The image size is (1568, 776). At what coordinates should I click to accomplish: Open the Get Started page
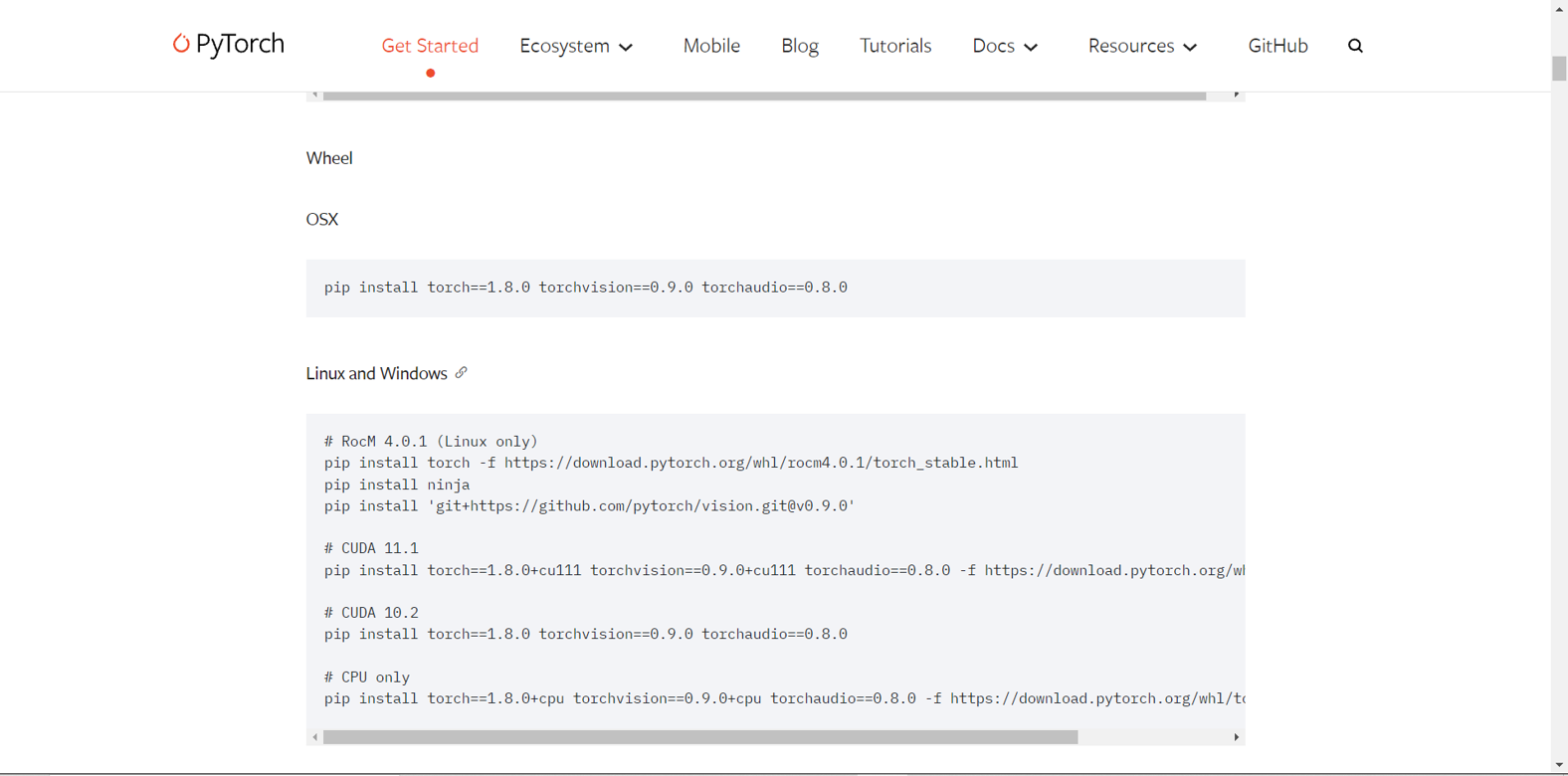pyautogui.click(x=430, y=46)
